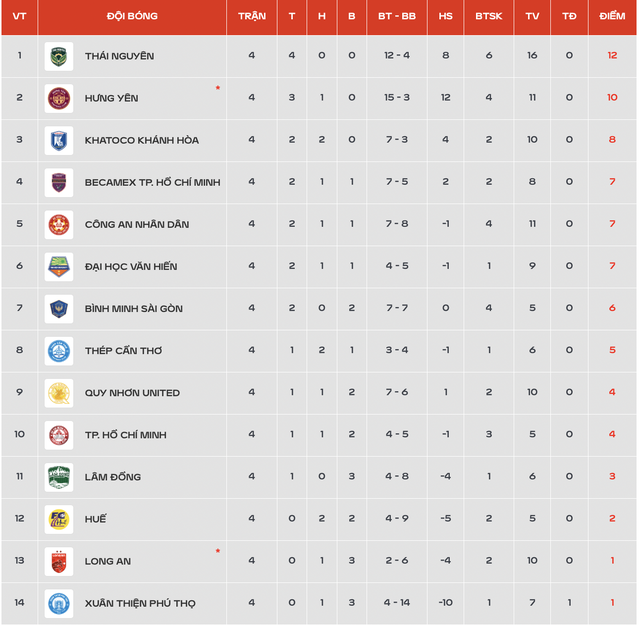Screen dimensions: 640x626
Task: Select the Khatoco Khánh Hòa logo
Action: pos(59,140)
